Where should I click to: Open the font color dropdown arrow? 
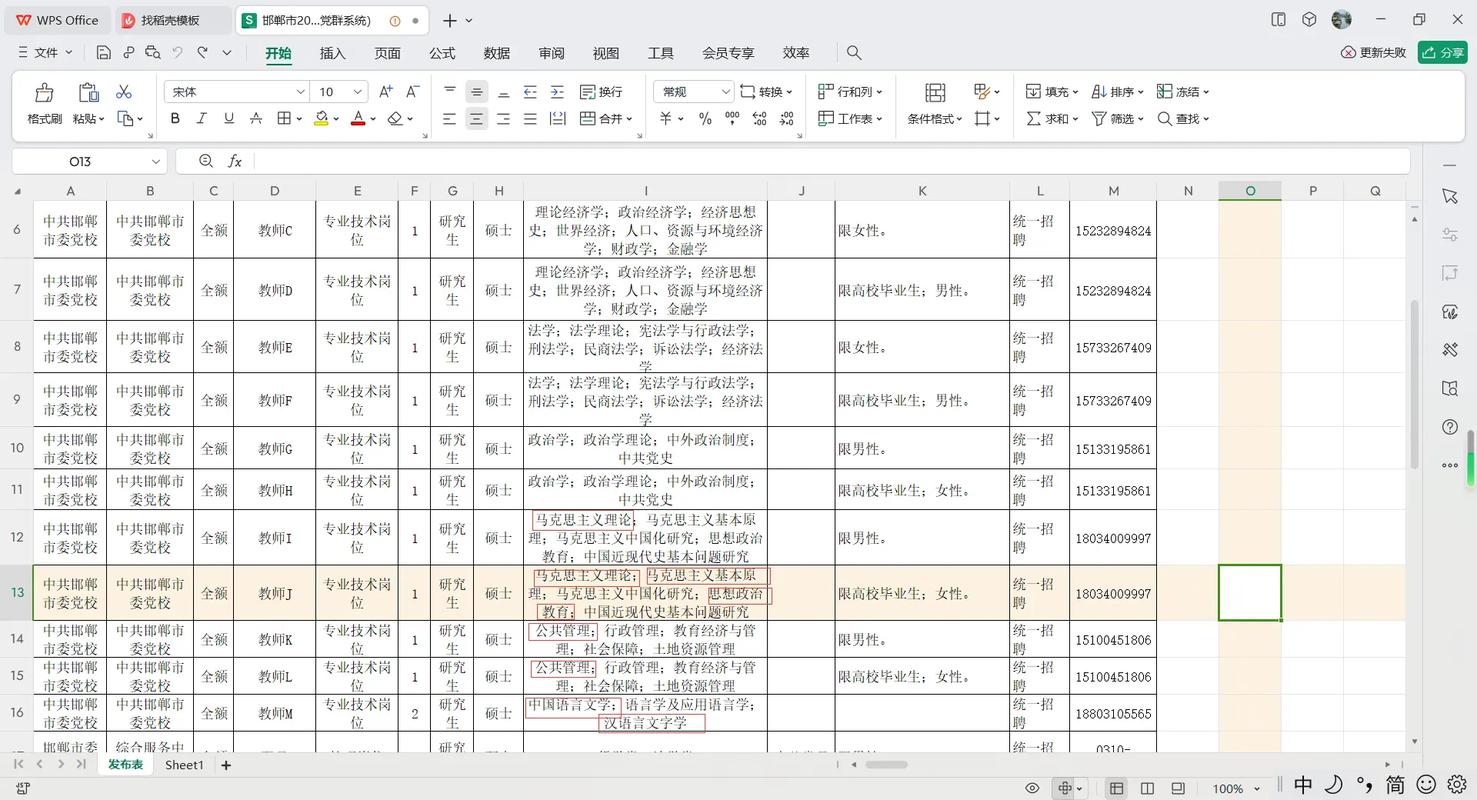373,119
